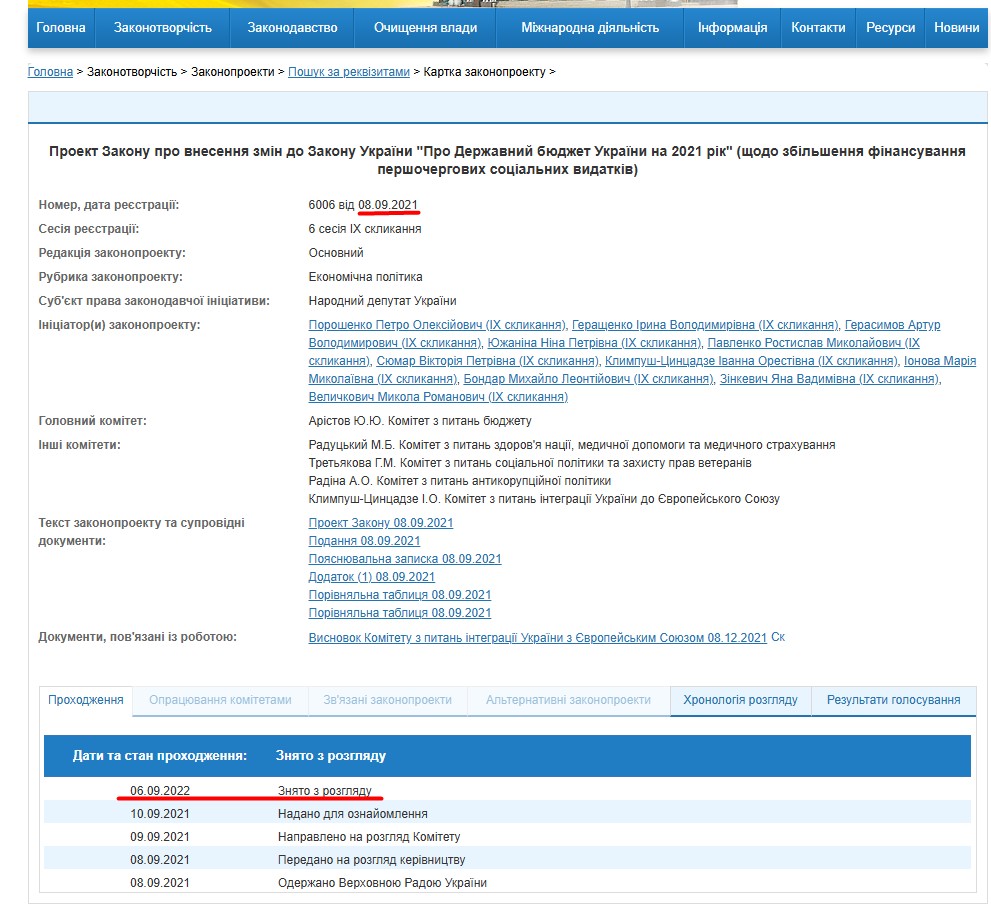Open the Проект Закону 08.09.2021 document
This screenshot has width=991, height=905.
(380, 523)
